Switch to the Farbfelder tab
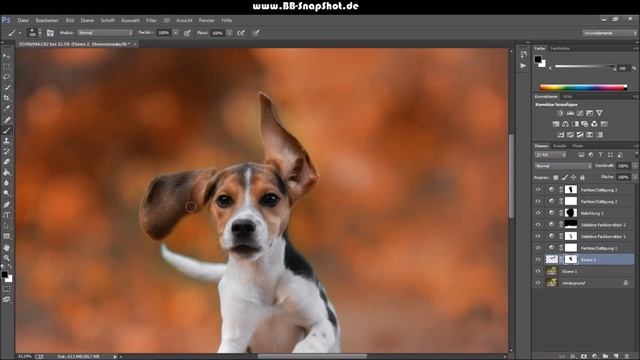This screenshot has width=640, height=360. [x=560, y=49]
